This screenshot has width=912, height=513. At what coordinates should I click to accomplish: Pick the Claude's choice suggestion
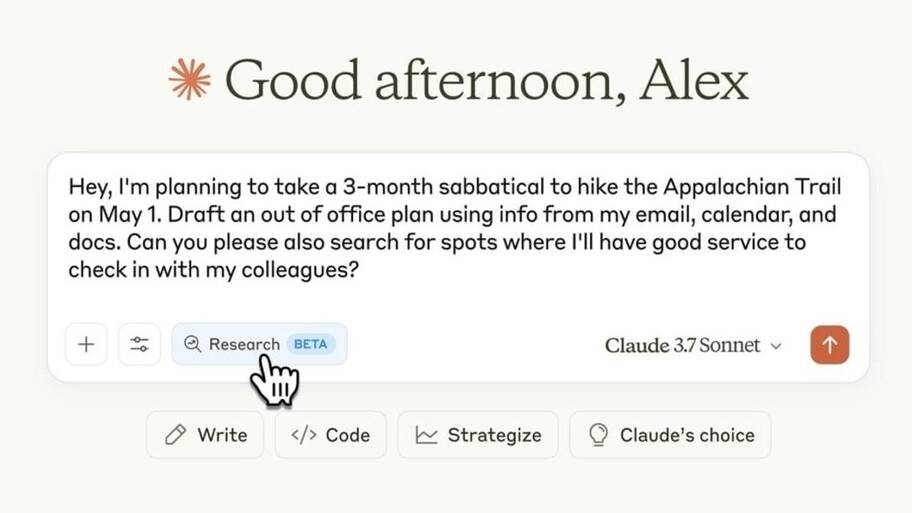[x=671, y=434]
